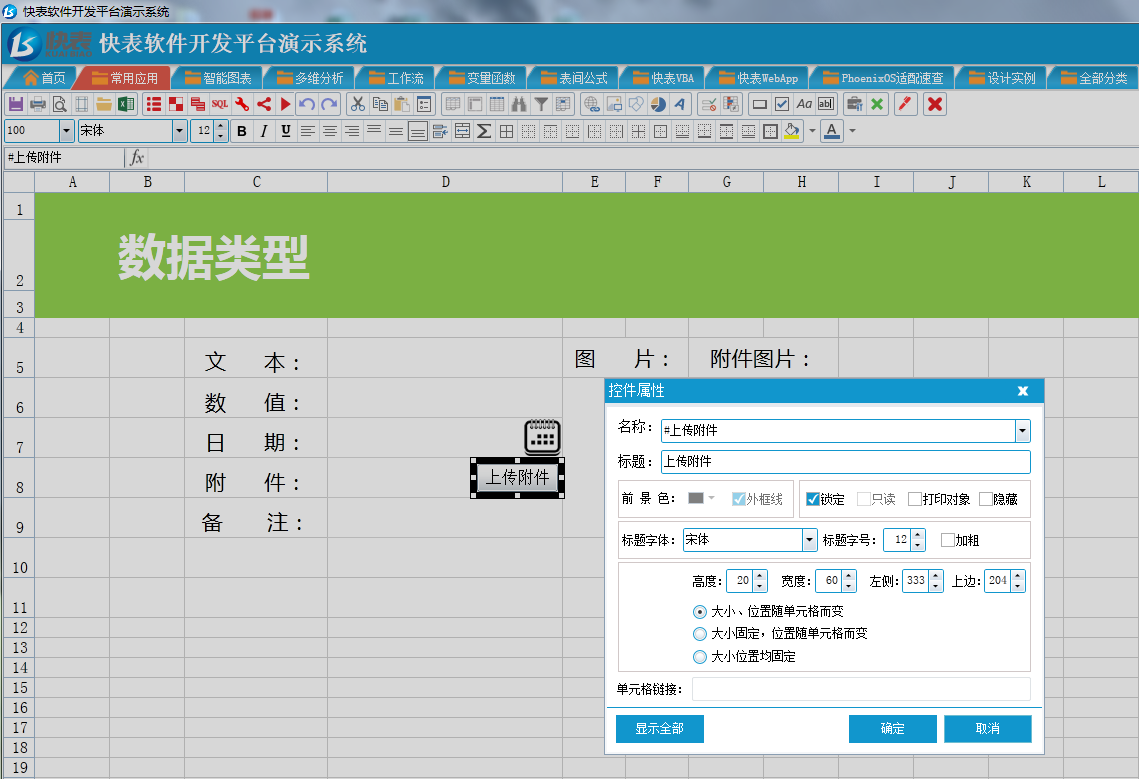The width and height of the screenshot is (1139, 779).
Task: Click the calendar date picker control
Action: (x=542, y=436)
